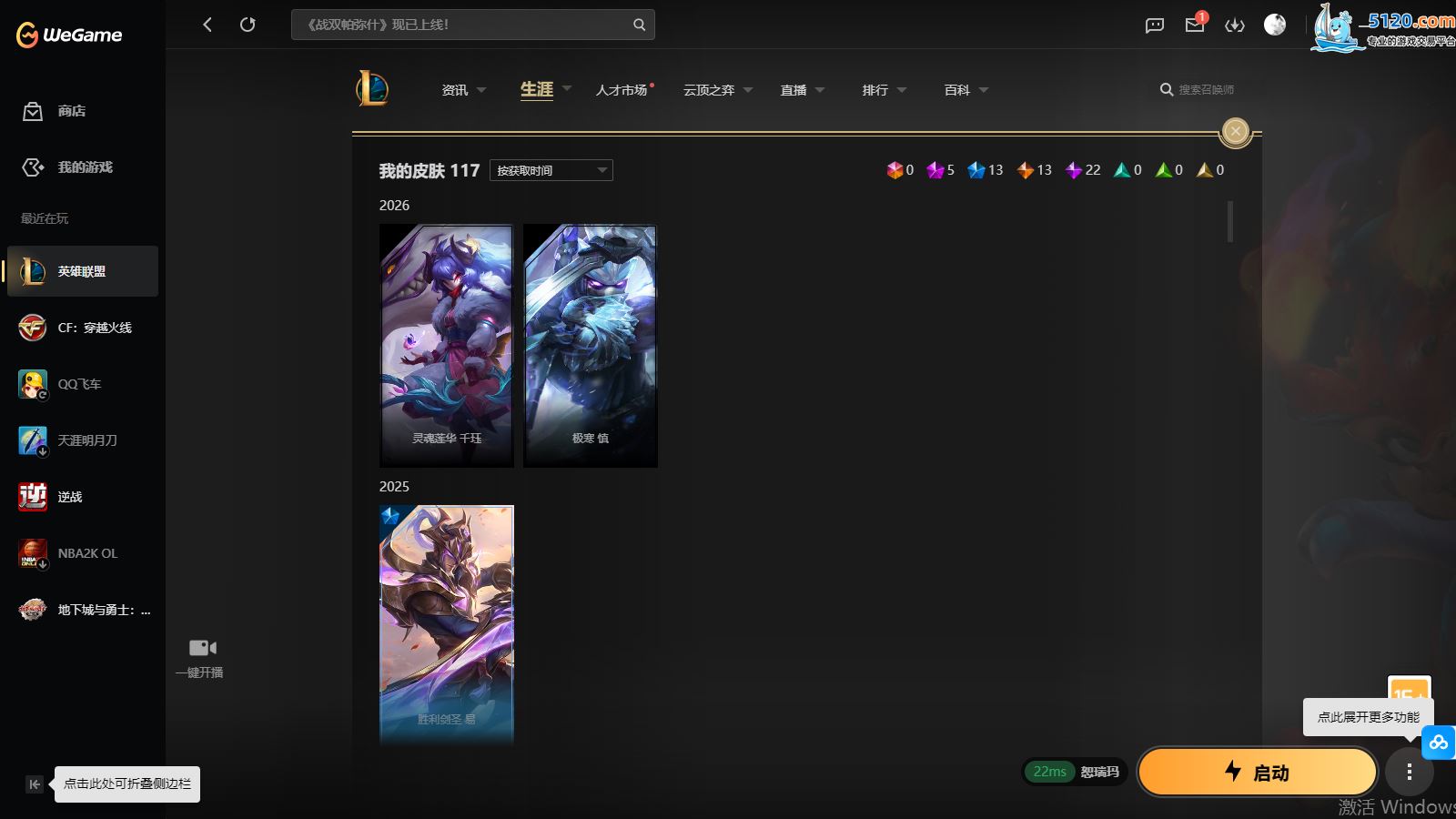Image resolution: width=1456 pixels, height=819 pixels.
Task: Click the 搜索召唤师 search field
Action: pos(1207,89)
